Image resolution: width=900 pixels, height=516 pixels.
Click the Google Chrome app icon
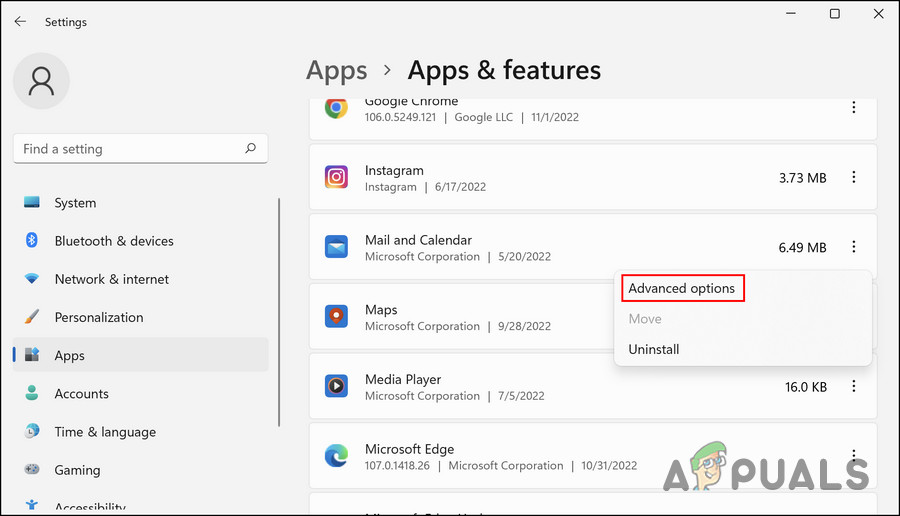pos(336,107)
